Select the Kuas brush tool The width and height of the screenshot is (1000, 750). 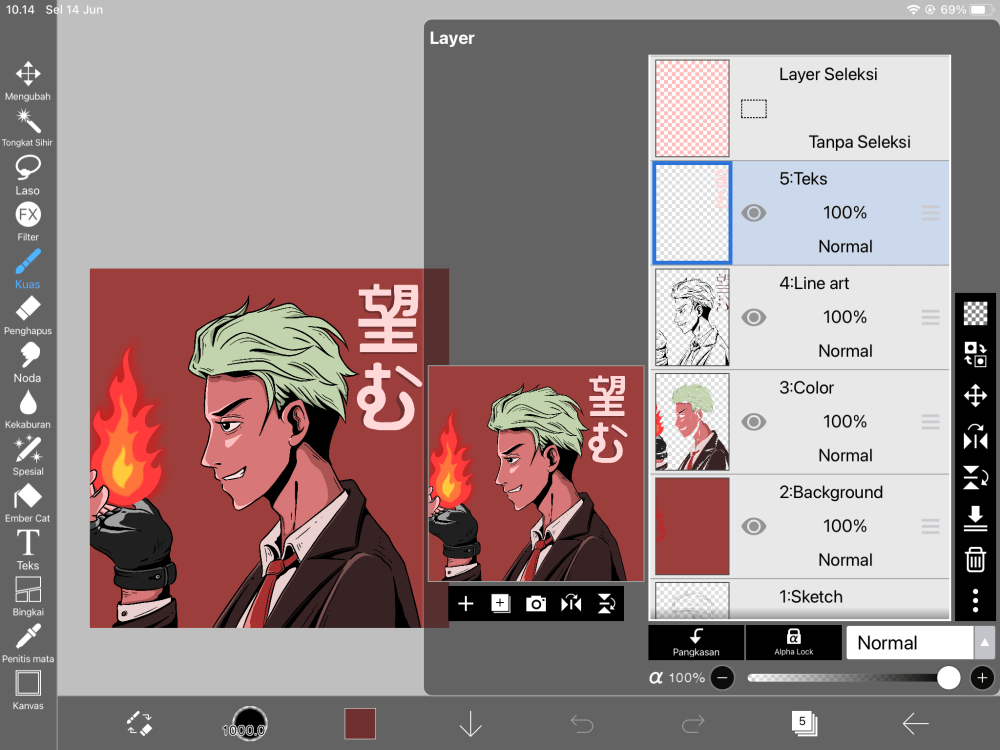[27, 268]
